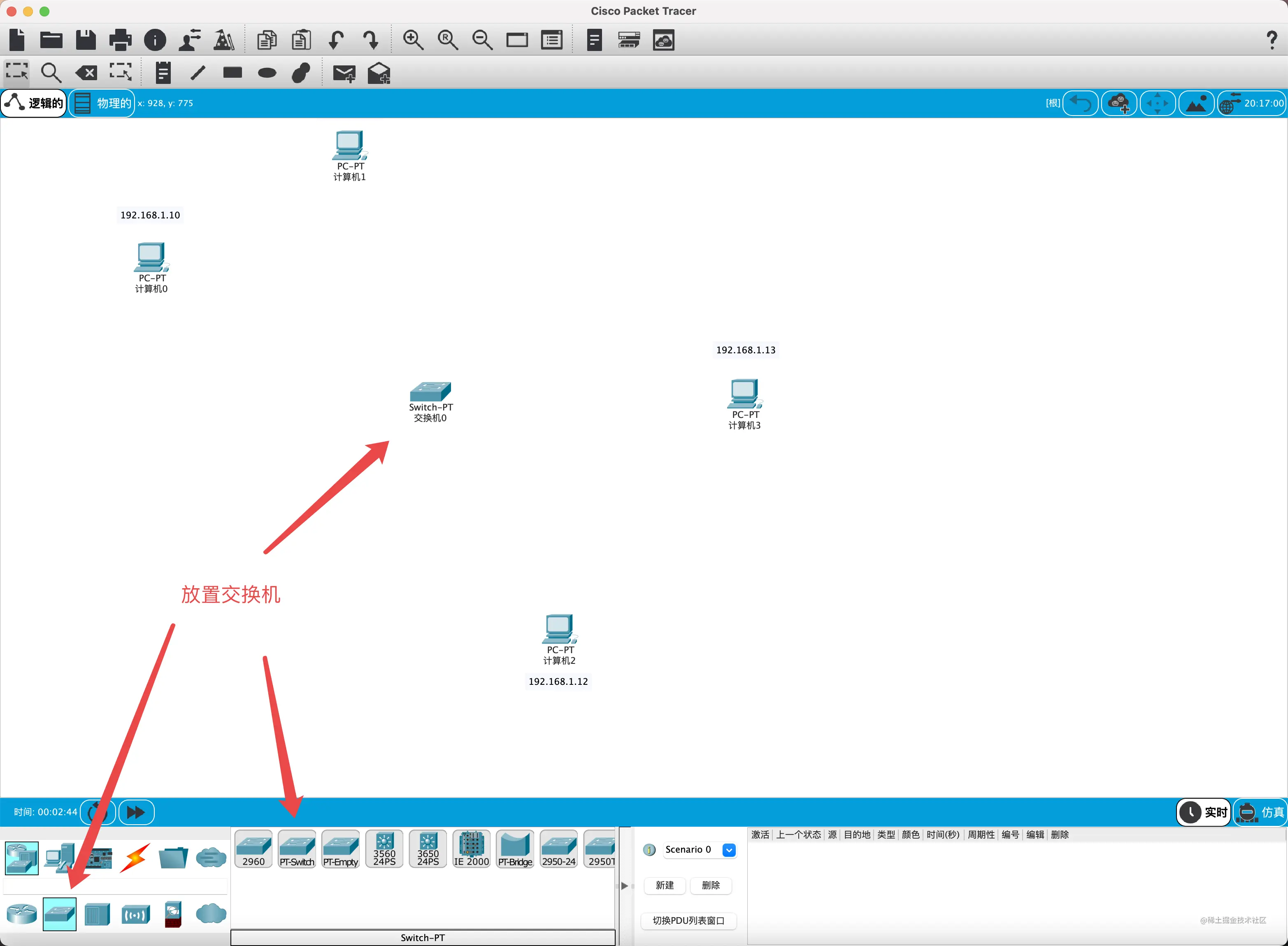The width and height of the screenshot is (1288, 946).
Task: Select Security firewall subcategory
Action: point(173,914)
